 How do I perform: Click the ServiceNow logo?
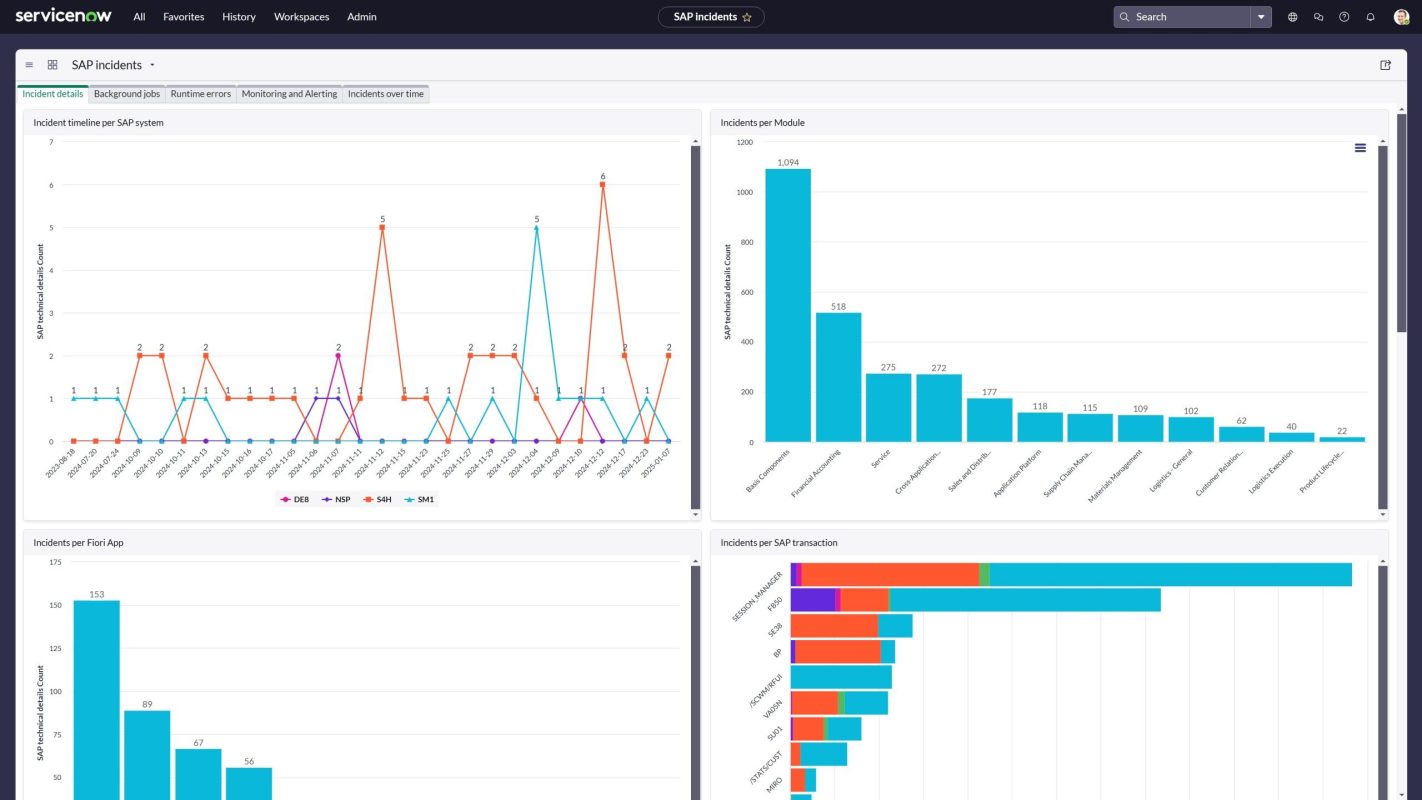click(x=63, y=16)
